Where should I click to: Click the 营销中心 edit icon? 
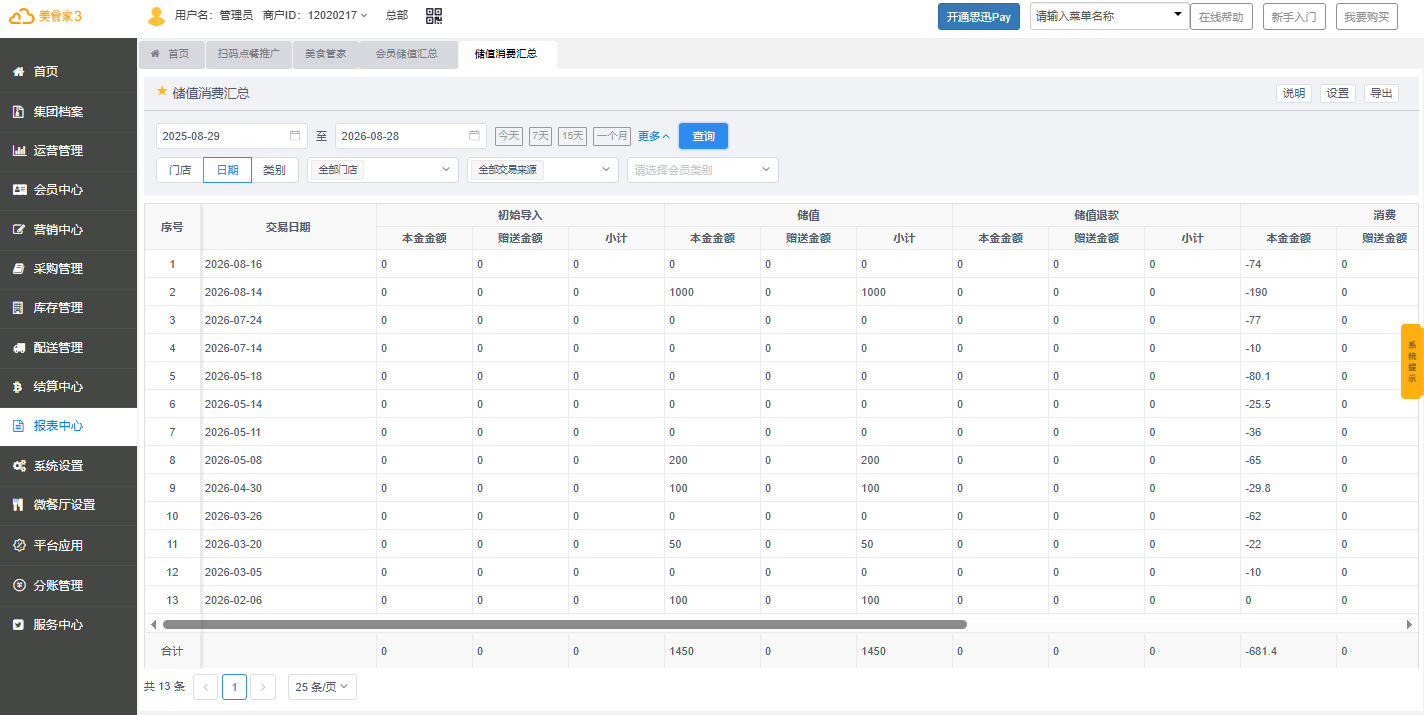coord(18,230)
